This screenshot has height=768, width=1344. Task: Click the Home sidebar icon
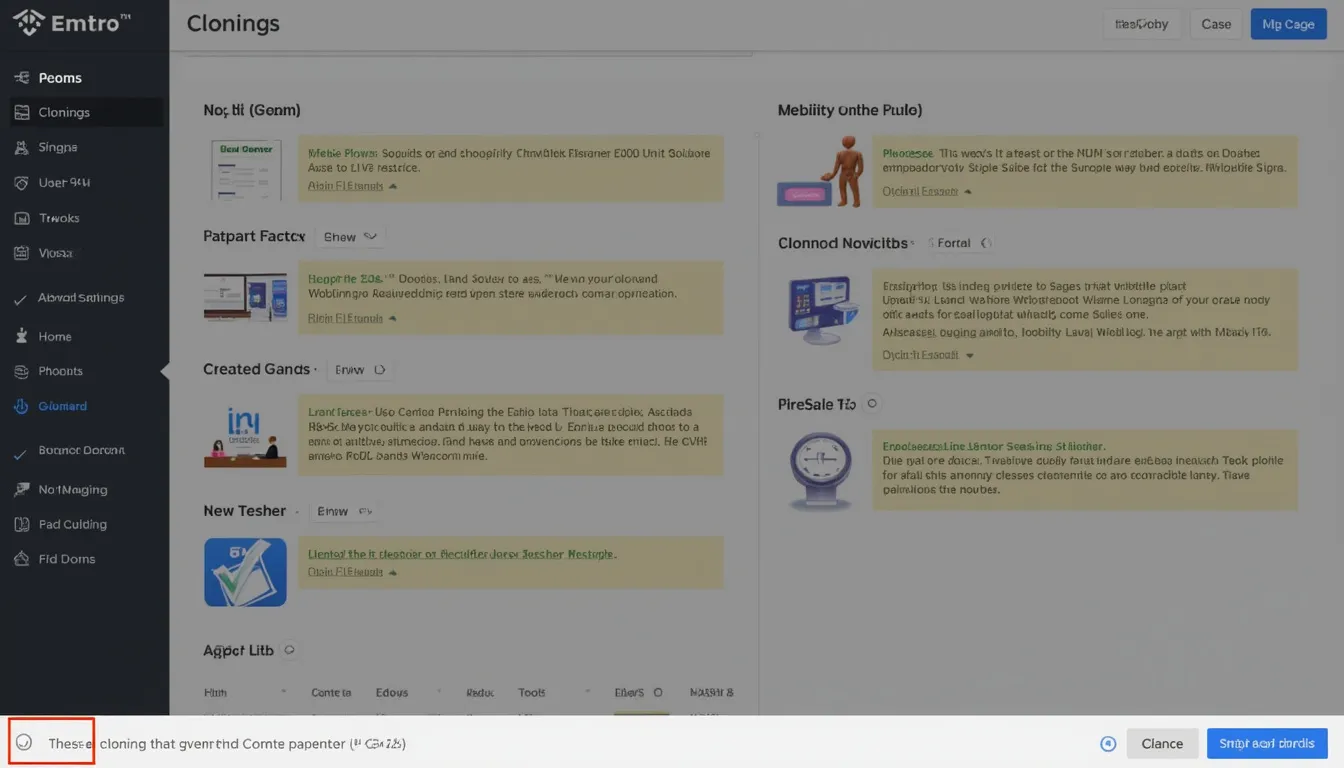coord(21,337)
